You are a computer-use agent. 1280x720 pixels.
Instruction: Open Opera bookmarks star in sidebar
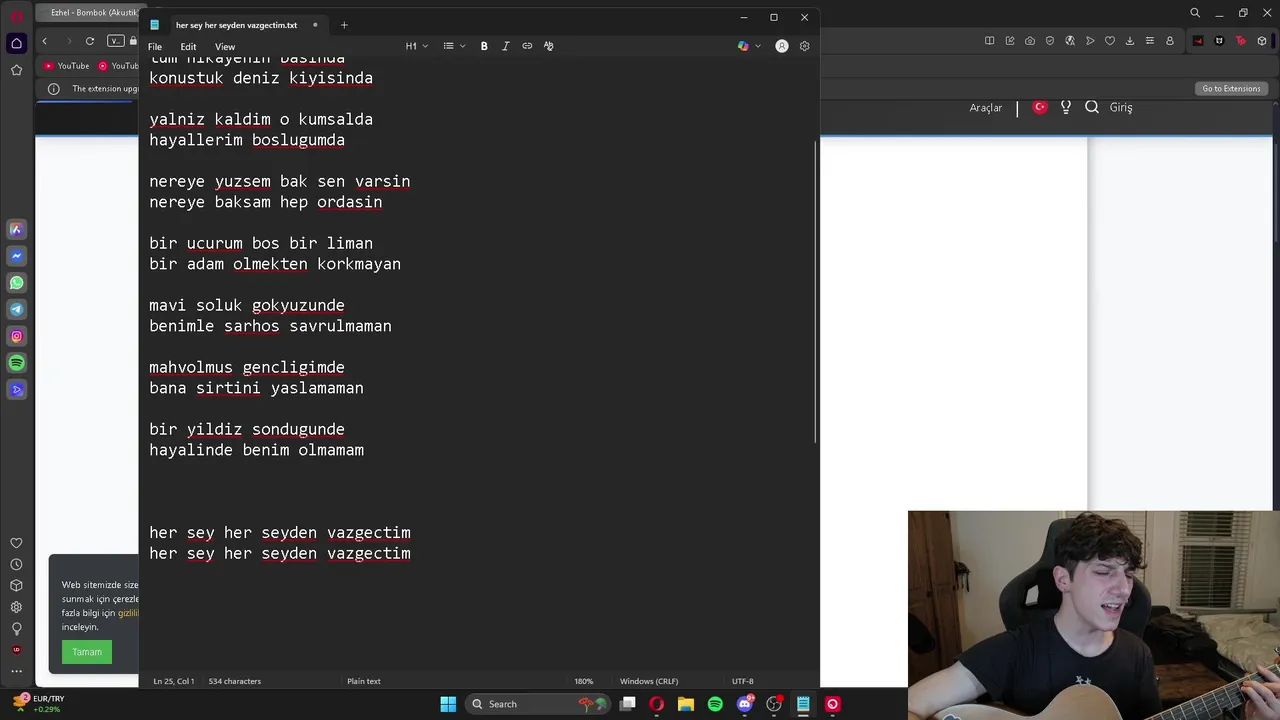click(16, 70)
